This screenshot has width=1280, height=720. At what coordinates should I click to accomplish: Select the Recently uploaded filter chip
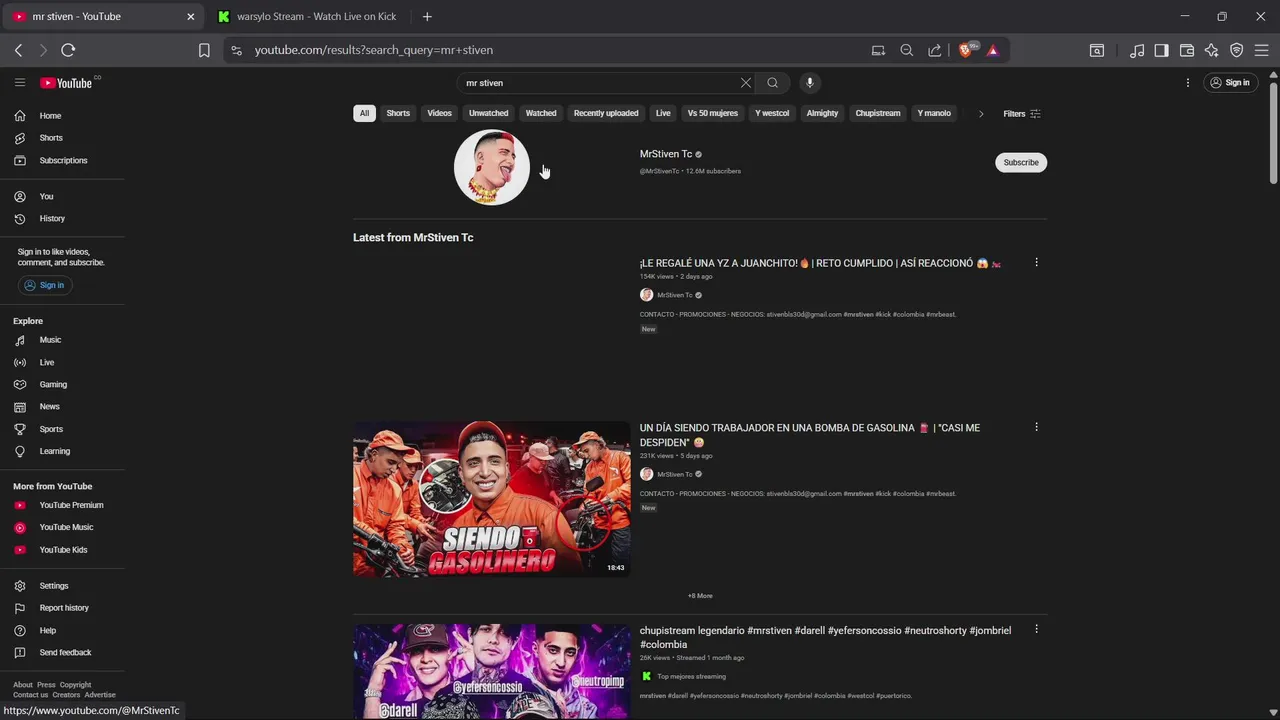pyautogui.click(x=606, y=113)
